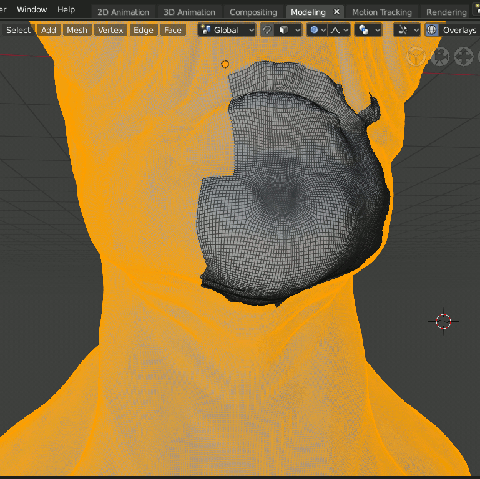The height and width of the screenshot is (479, 480).
Task: Switch to the Compositing workspace tab
Action: click(253, 12)
